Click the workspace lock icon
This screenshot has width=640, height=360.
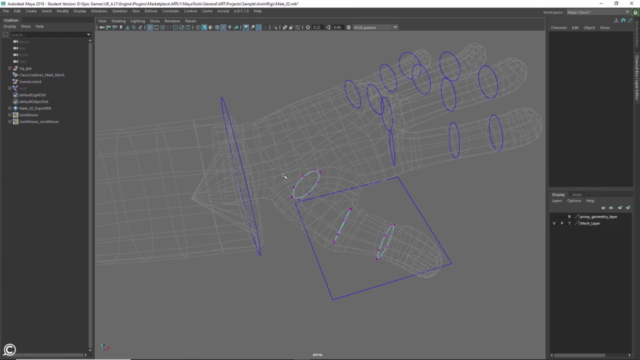635,12
